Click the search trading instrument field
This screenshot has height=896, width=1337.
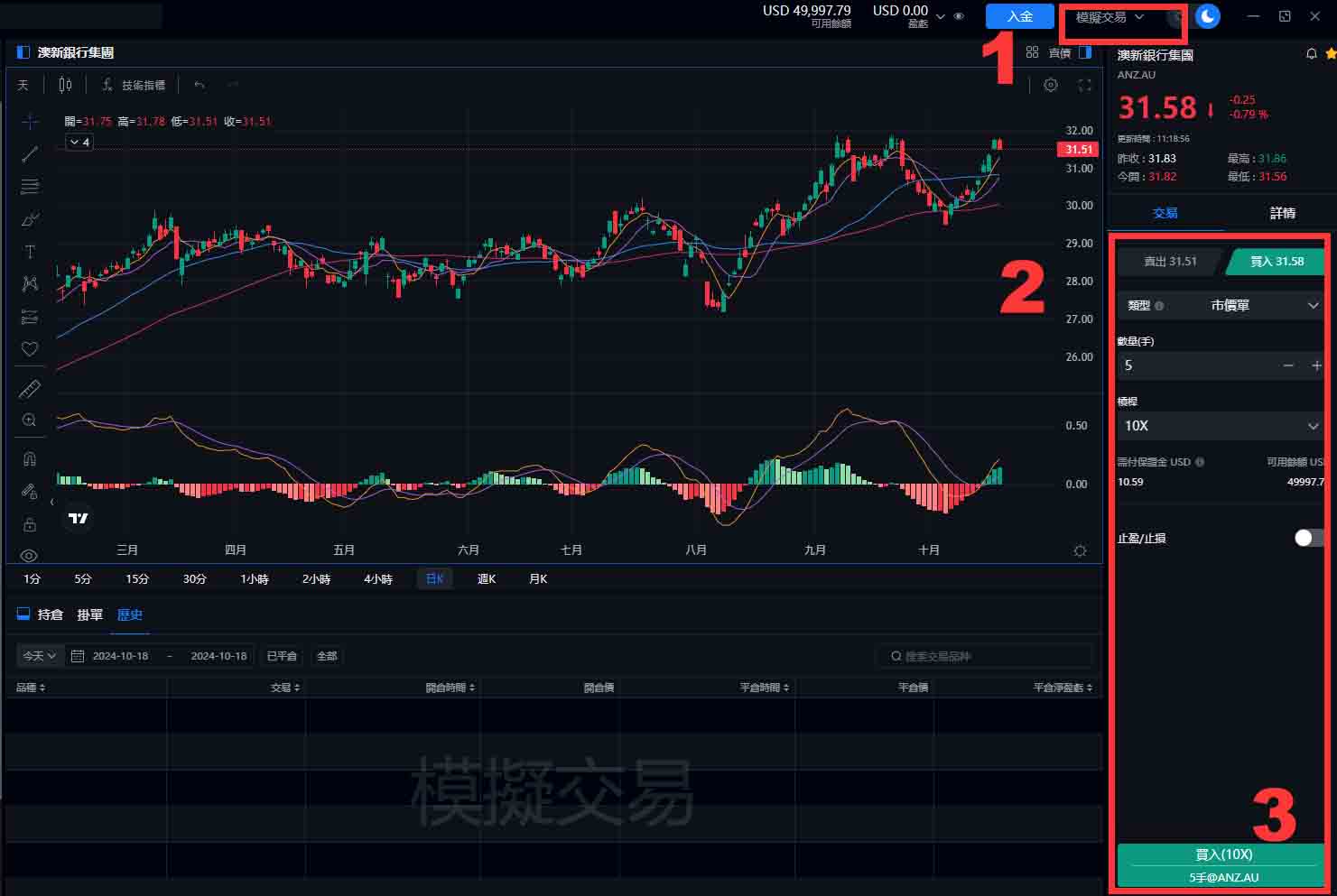click(984, 656)
